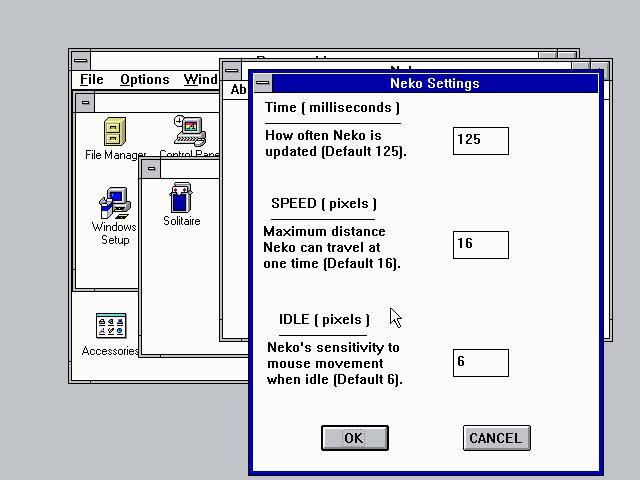640x480 pixels.
Task: Open the Options menu
Action: (144, 79)
